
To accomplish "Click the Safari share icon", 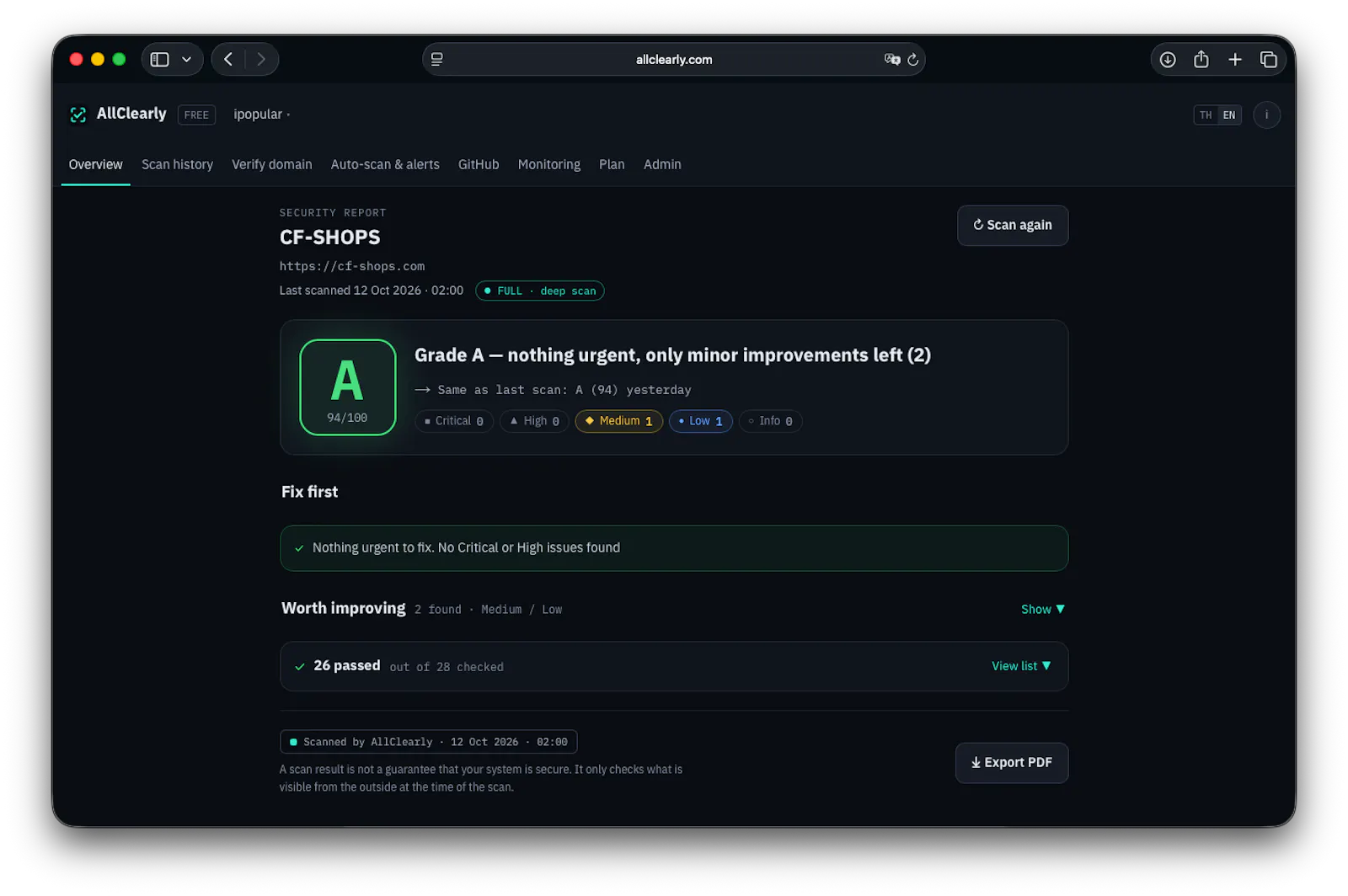I will (x=1201, y=59).
